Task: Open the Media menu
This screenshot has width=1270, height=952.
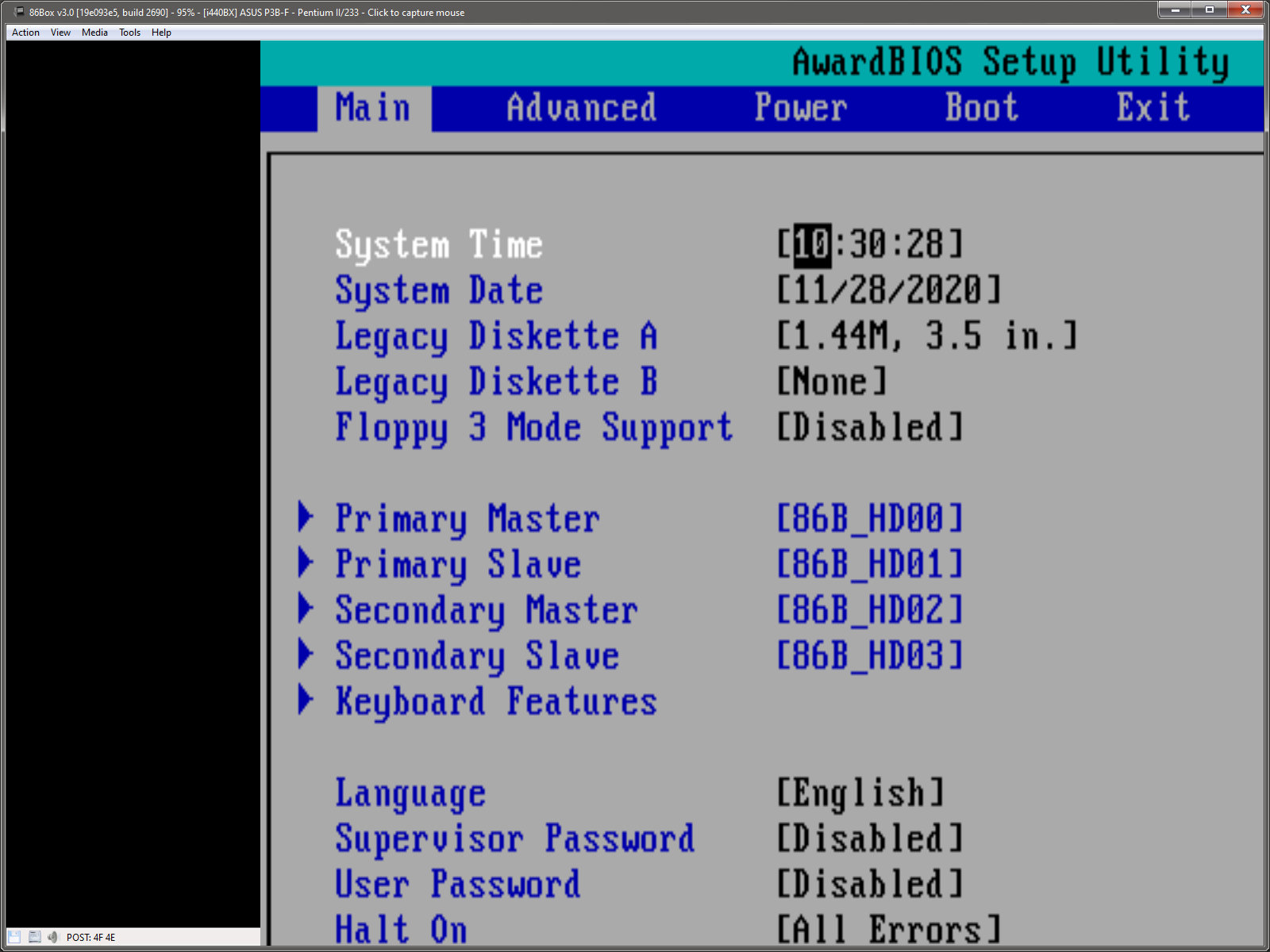Action: coord(94,33)
